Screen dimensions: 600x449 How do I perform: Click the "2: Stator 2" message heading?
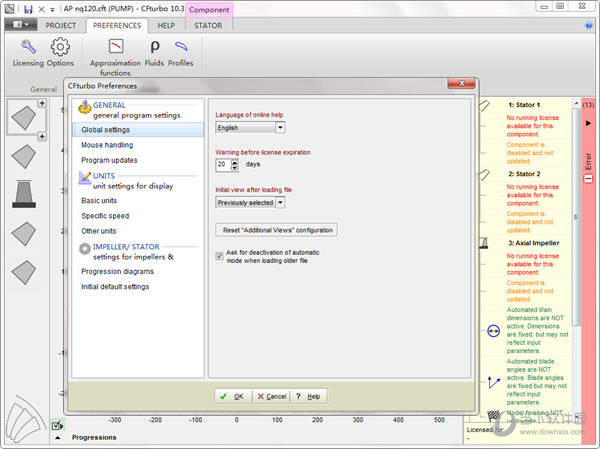click(524, 174)
